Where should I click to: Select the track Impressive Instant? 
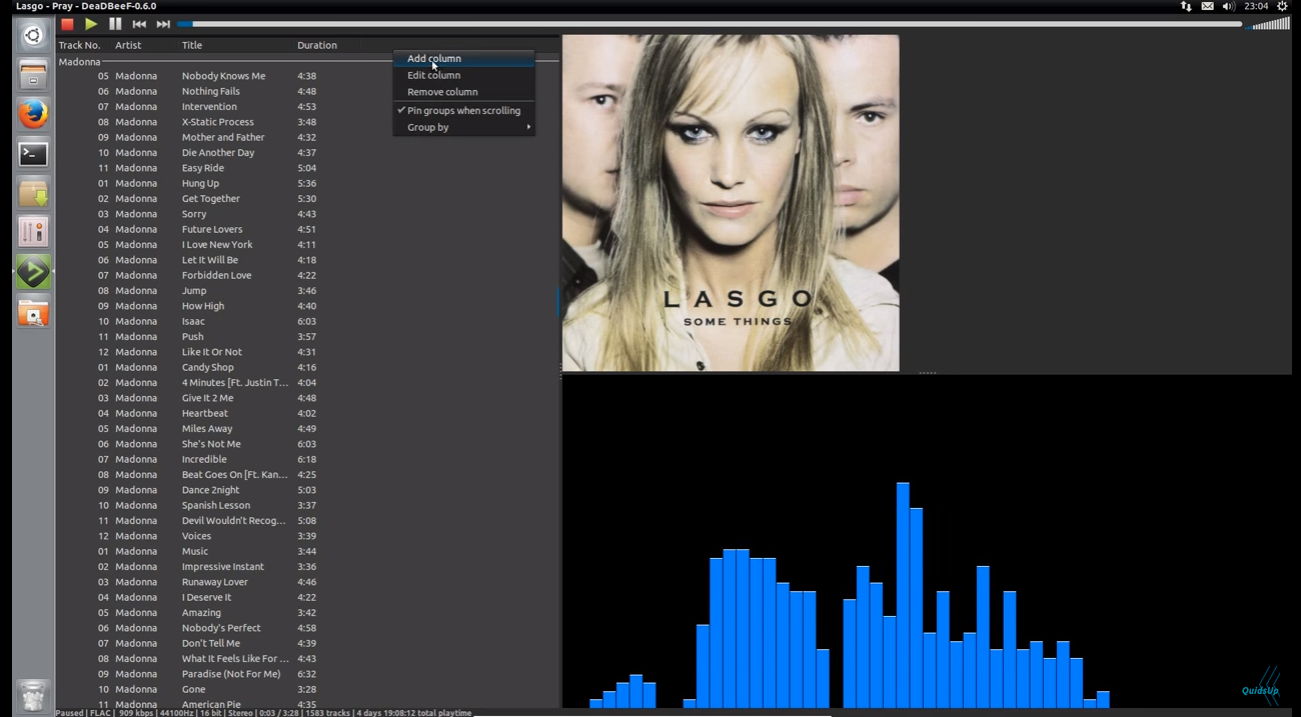coord(307,566)
